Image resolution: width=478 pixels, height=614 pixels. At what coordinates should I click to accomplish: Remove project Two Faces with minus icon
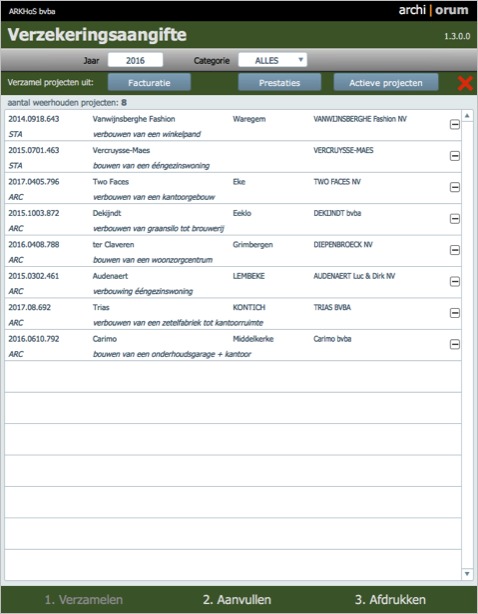pos(455,187)
